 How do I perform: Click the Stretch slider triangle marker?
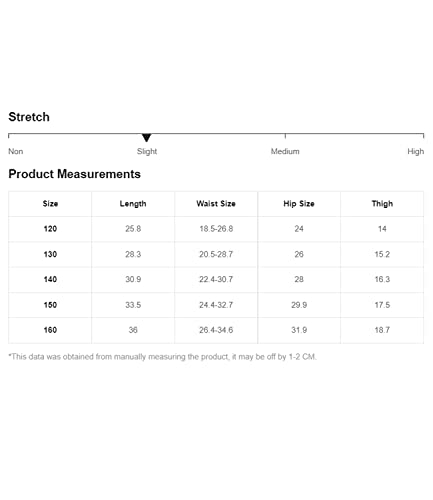pyautogui.click(x=146, y=138)
